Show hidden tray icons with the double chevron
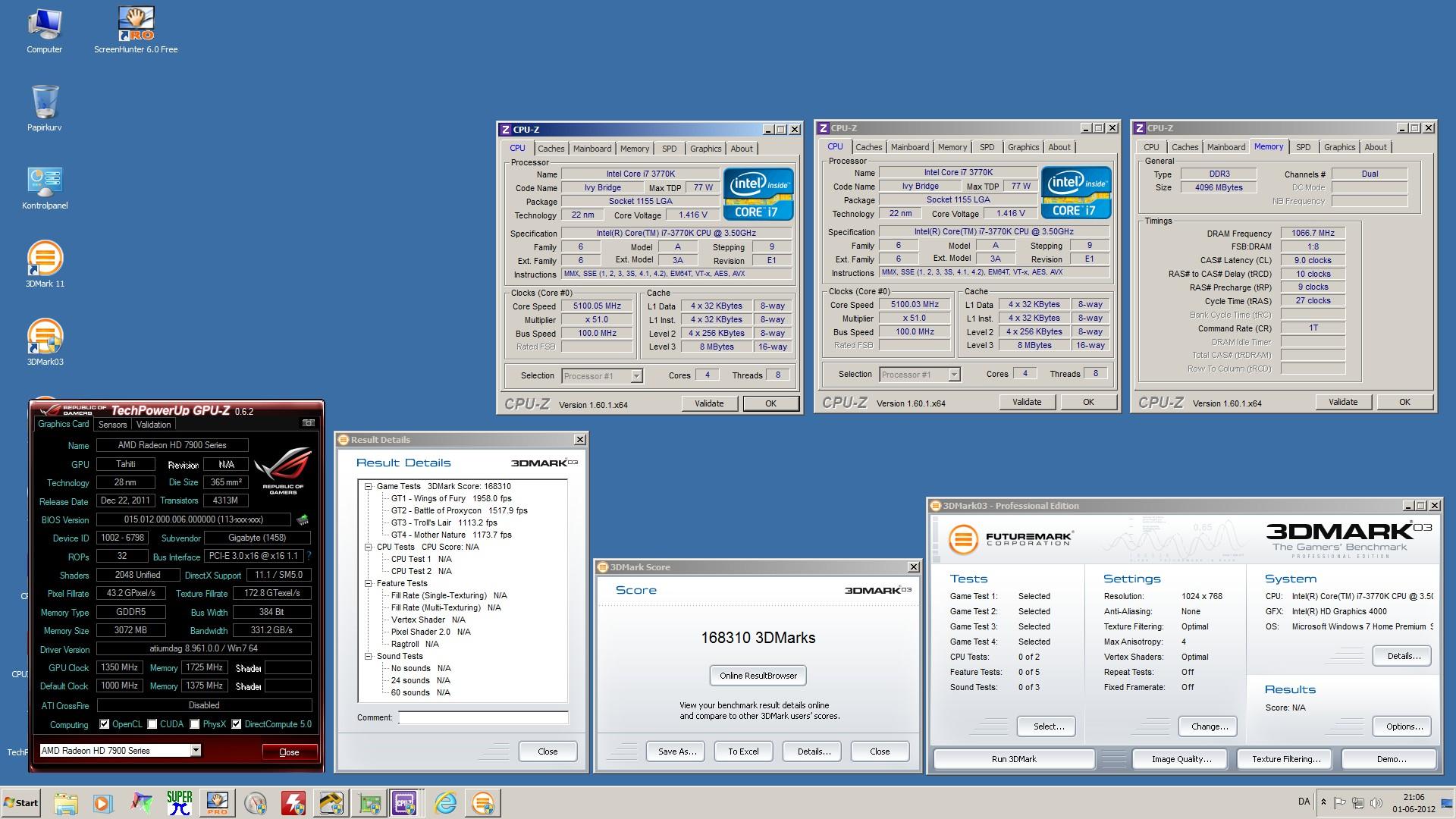 [x=1323, y=802]
